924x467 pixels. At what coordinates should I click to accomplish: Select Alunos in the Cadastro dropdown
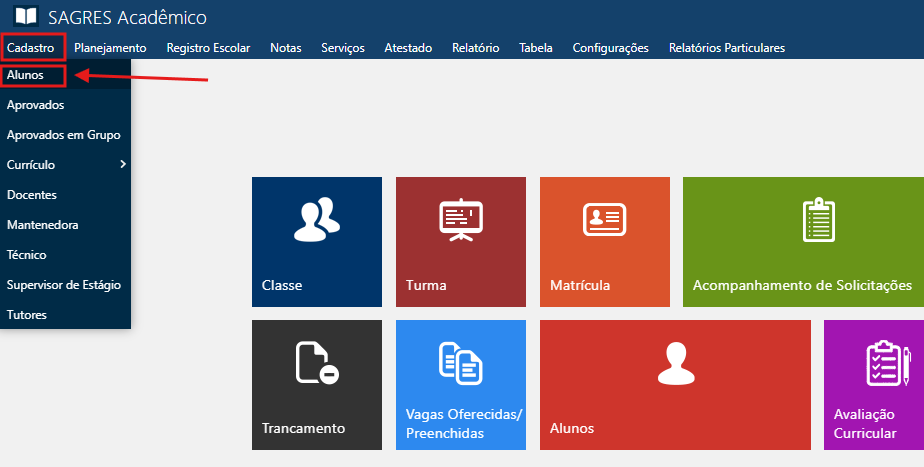pyautogui.click(x=25, y=75)
